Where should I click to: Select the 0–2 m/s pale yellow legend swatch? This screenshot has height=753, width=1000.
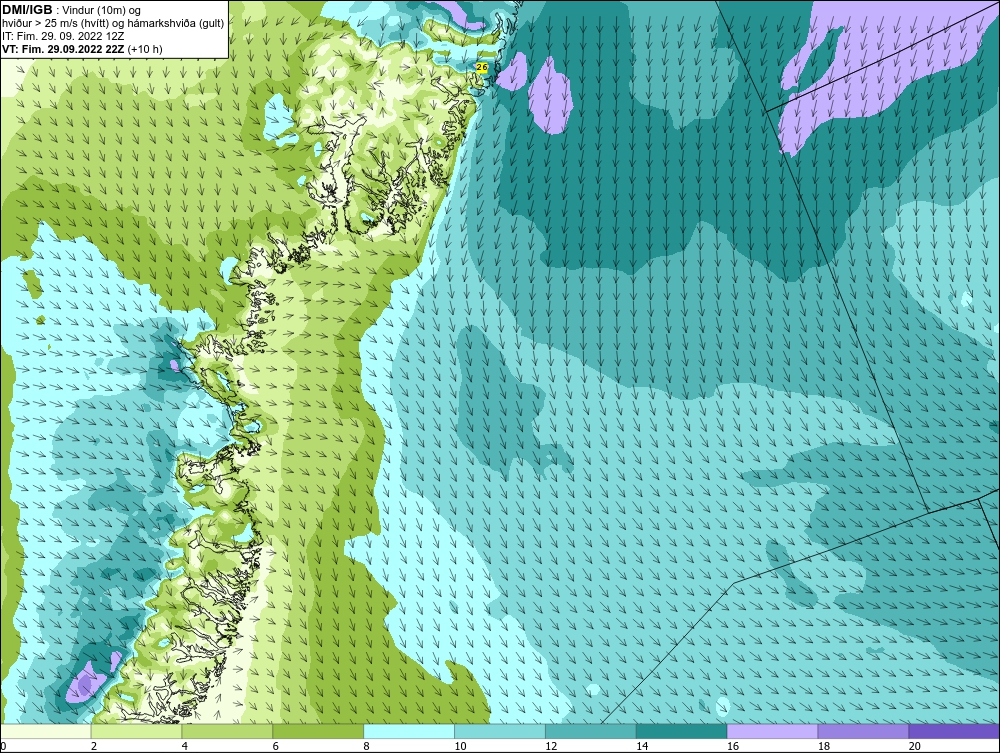click(x=46, y=731)
